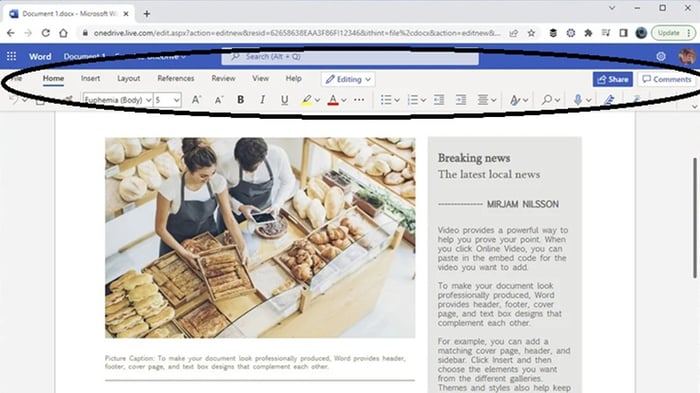Viewport: 700px width, 393px height.
Task: Toggle Underline formatting button
Action: pos(284,100)
